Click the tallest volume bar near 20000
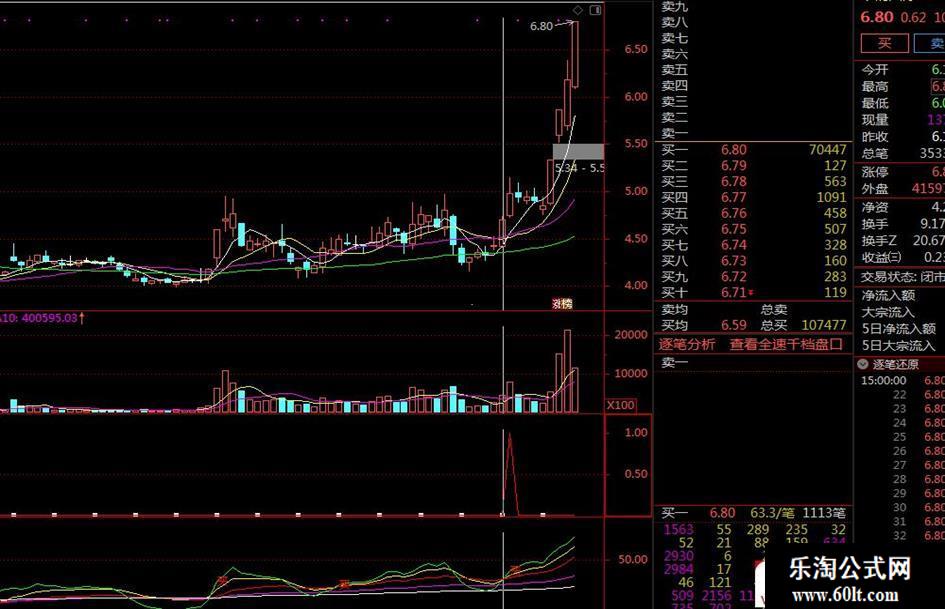The height and width of the screenshot is (609, 945). (567, 371)
